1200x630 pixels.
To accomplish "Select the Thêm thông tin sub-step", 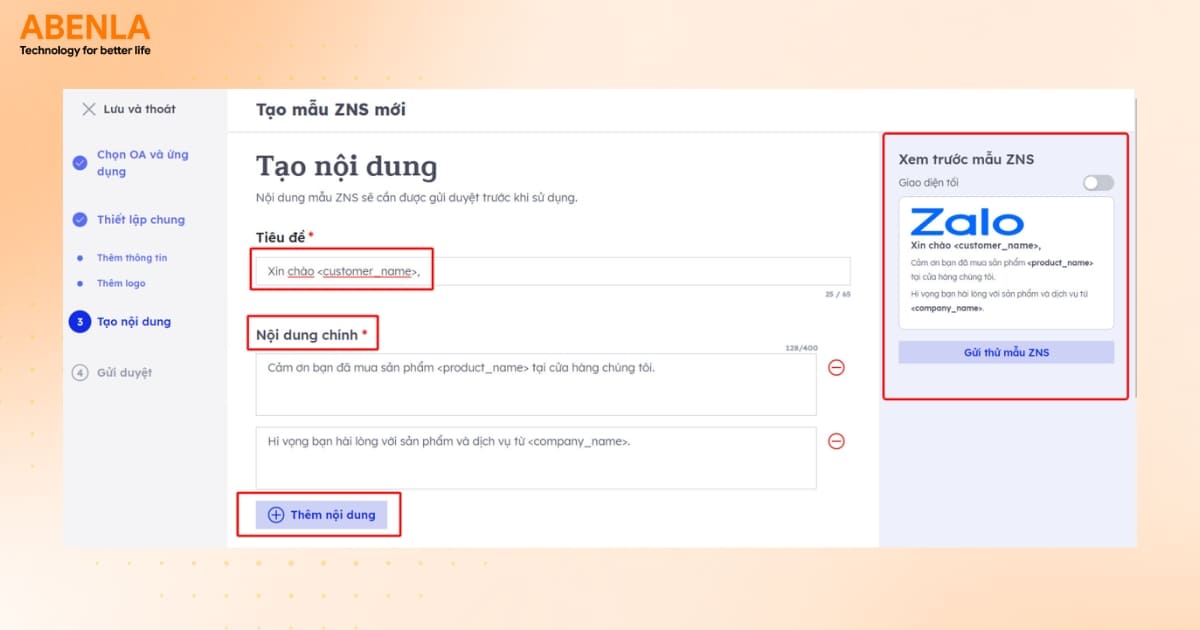I will (132, 258).
